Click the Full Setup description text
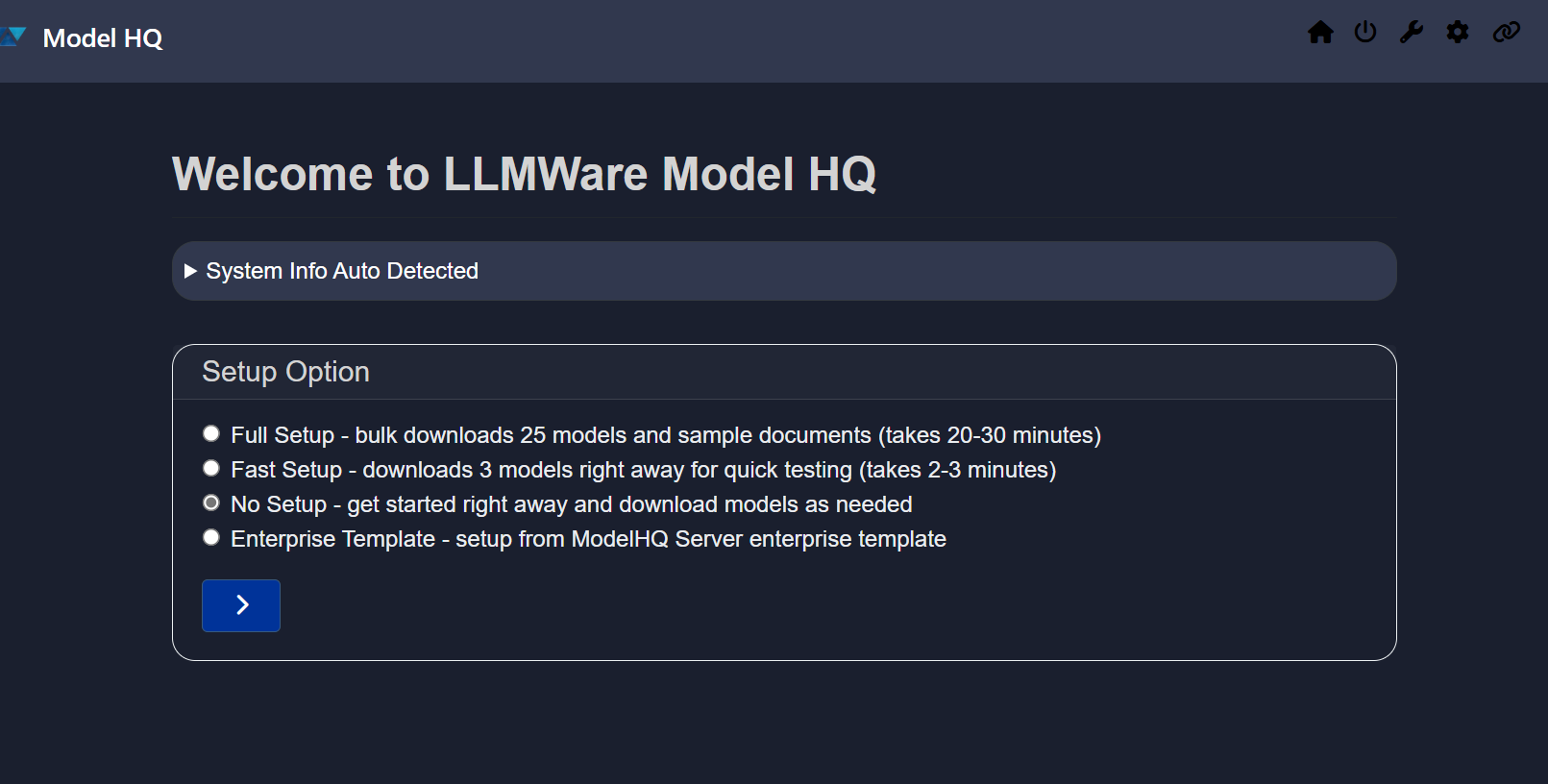This screenshot has width=1548, height=784. coord(665,435)
